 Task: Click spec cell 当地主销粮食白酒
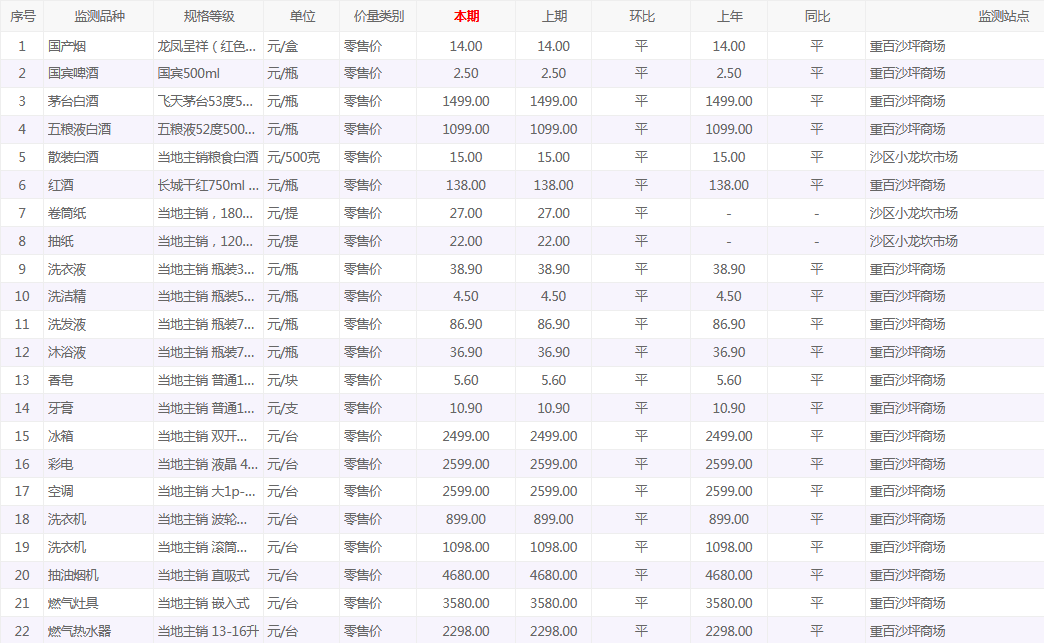point(208,157)
